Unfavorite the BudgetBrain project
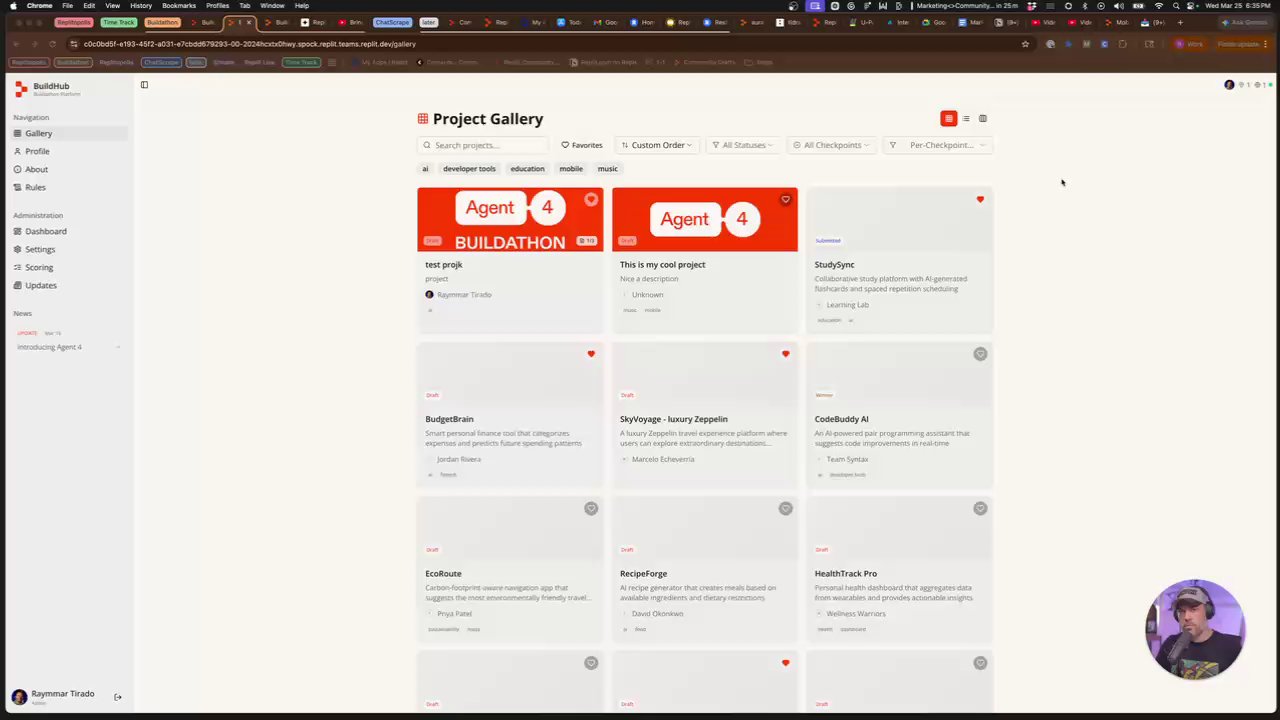The width and height of the screenshot is (1280, 720). 591,354
